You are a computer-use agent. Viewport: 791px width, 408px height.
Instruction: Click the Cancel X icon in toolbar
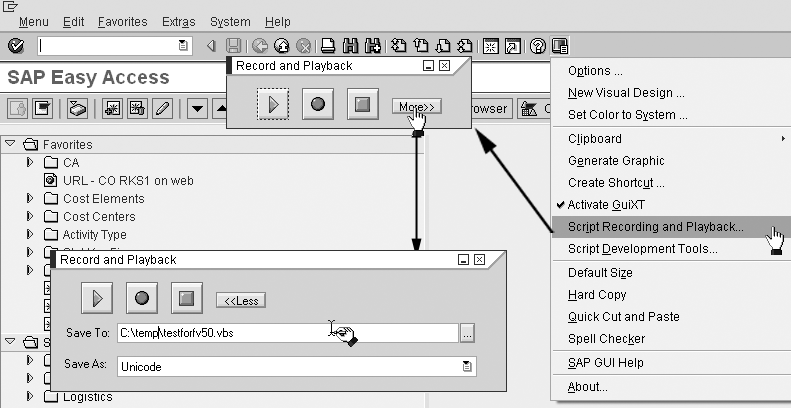303,46
